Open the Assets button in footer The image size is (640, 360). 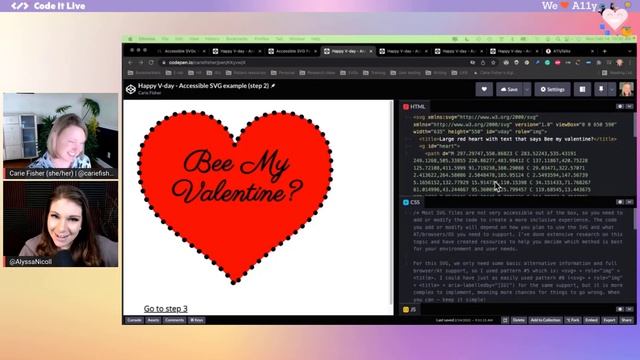pyautogui.click(x=153, y=320)
